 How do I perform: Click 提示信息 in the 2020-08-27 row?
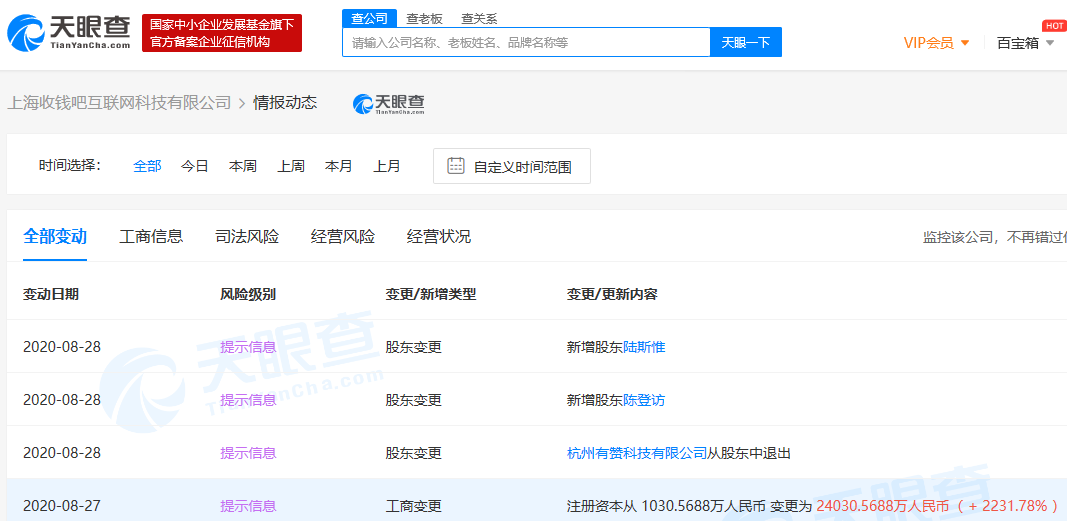point(248,506)
